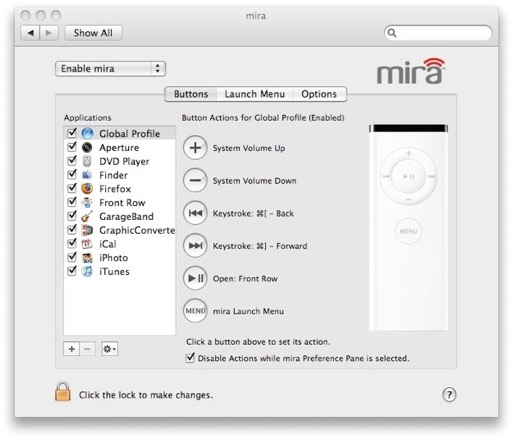Click the GarageBand guitar icon
Image resolution: width=513 pixels, height=439 pixels.
tap(87, 216)
